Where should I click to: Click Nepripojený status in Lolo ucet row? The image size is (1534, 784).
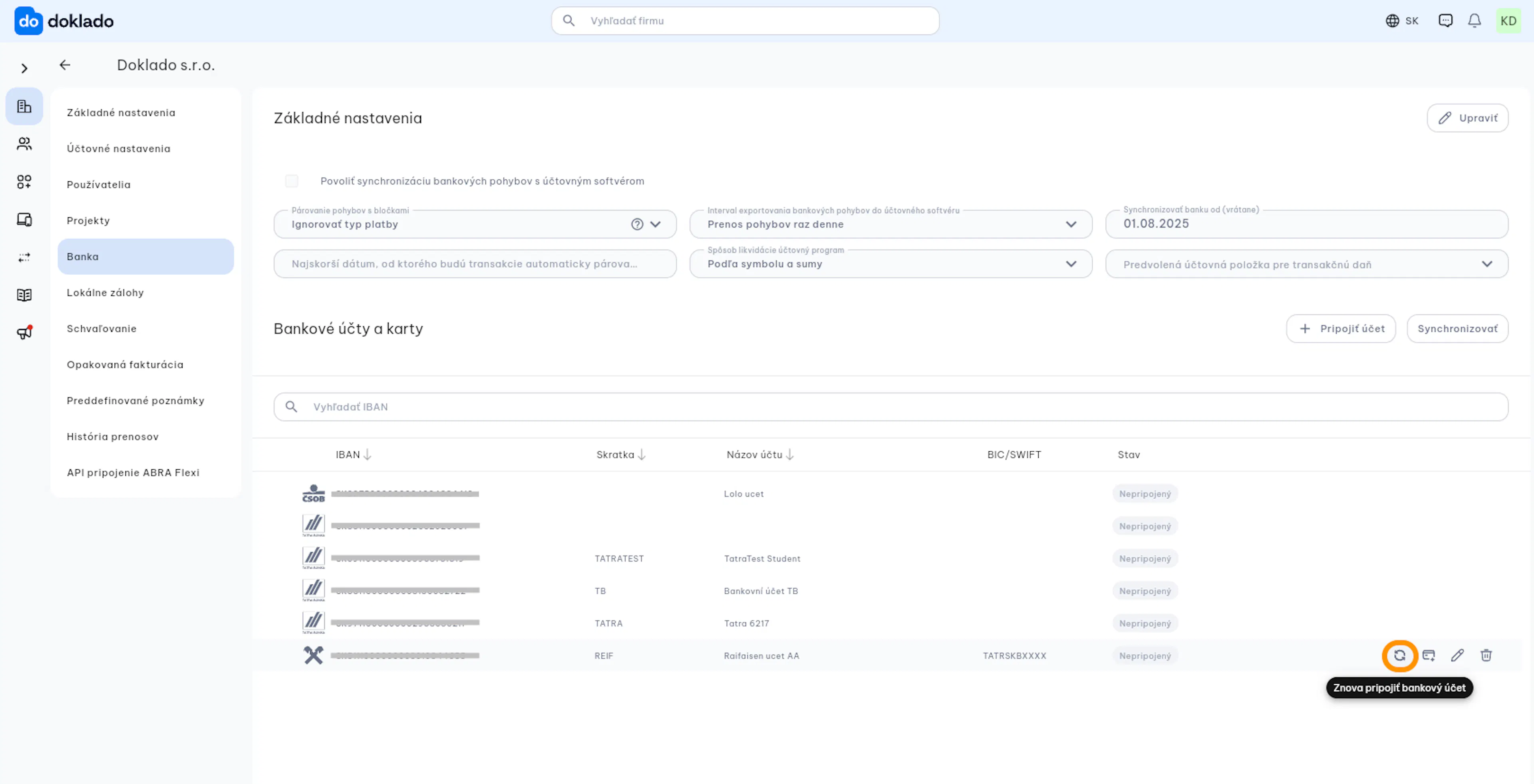coord(1145,494)
